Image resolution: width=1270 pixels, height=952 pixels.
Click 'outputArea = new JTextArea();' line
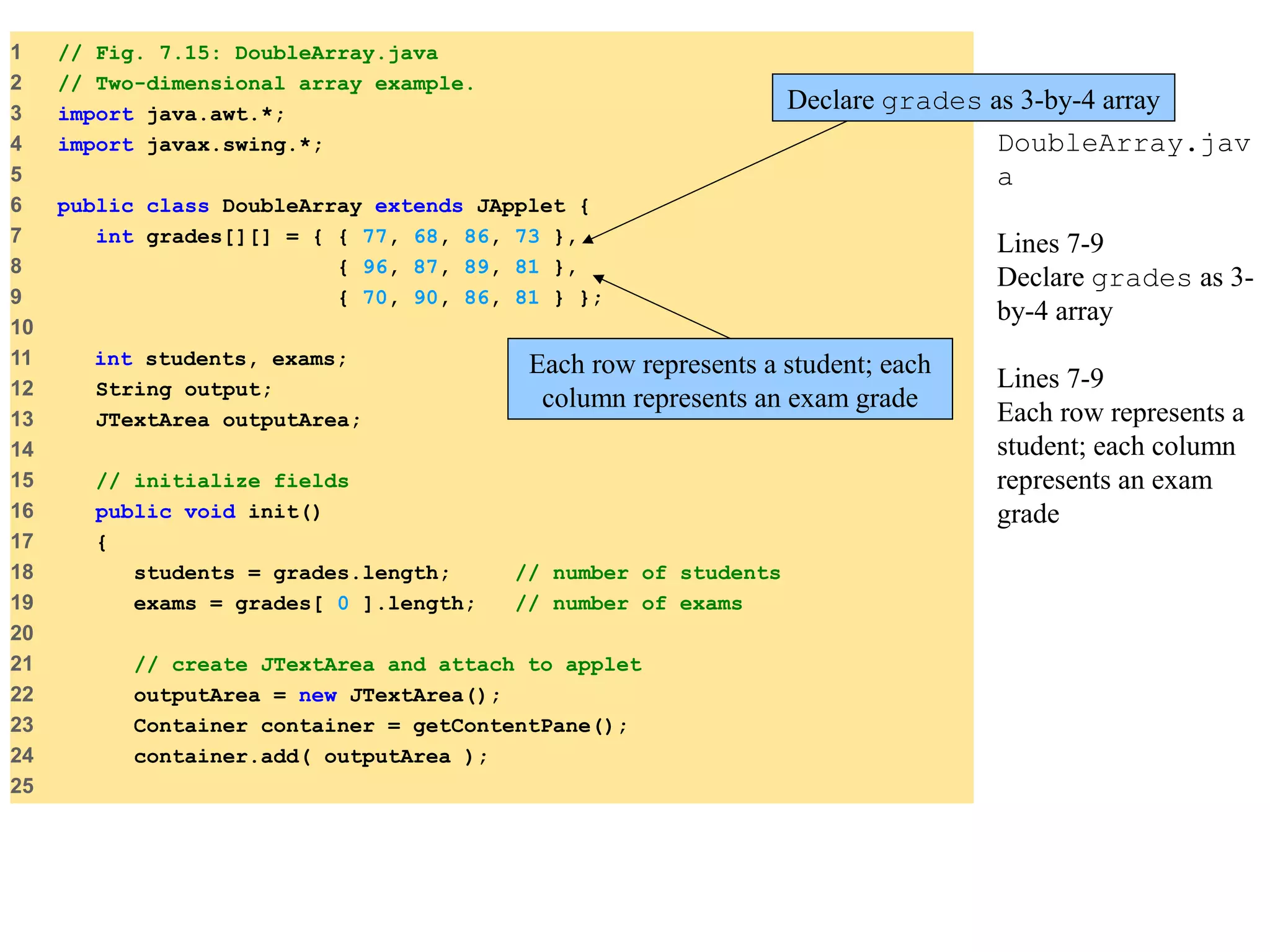point(317,695)
